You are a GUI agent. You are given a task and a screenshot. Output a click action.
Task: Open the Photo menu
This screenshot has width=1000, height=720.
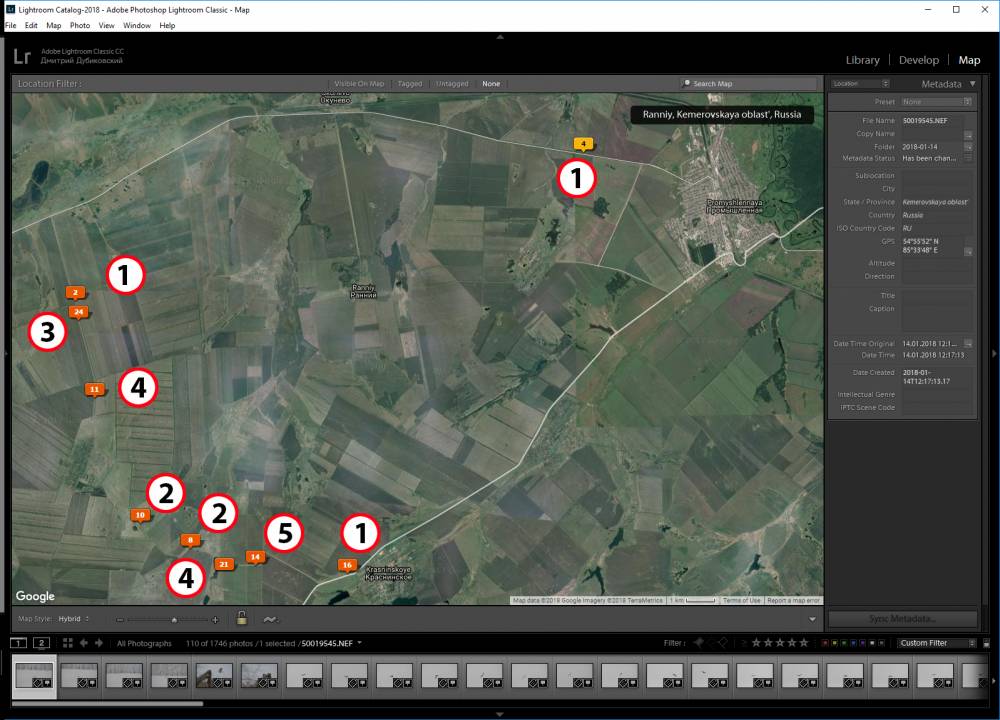80,25
